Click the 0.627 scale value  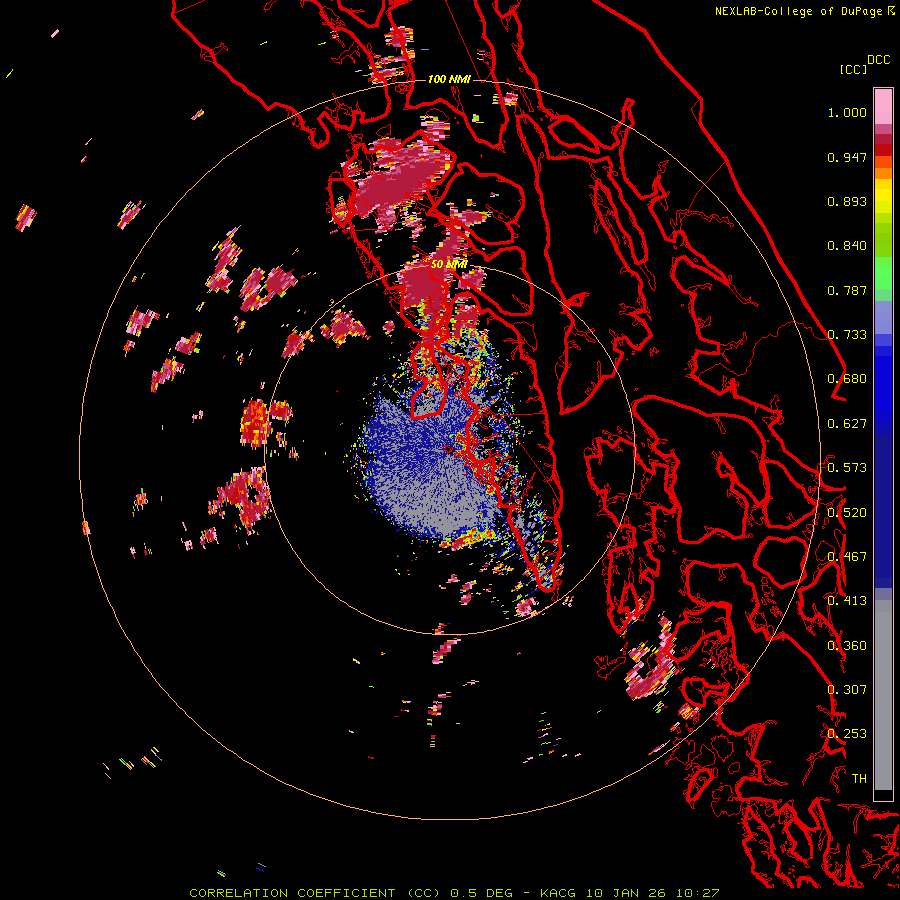pyautogui.click(x=847, y=424)
